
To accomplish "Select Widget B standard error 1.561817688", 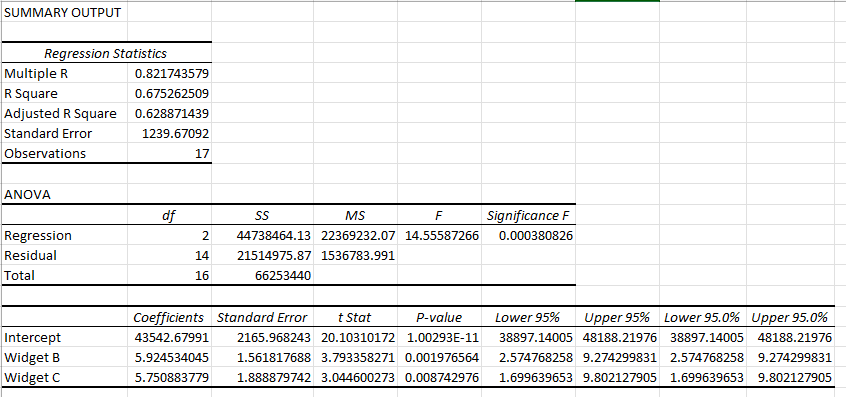I will [x=262, y=358].
